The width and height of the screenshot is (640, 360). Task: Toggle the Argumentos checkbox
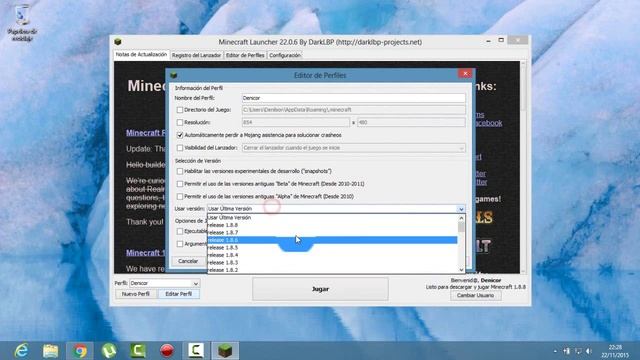point(180,244)
